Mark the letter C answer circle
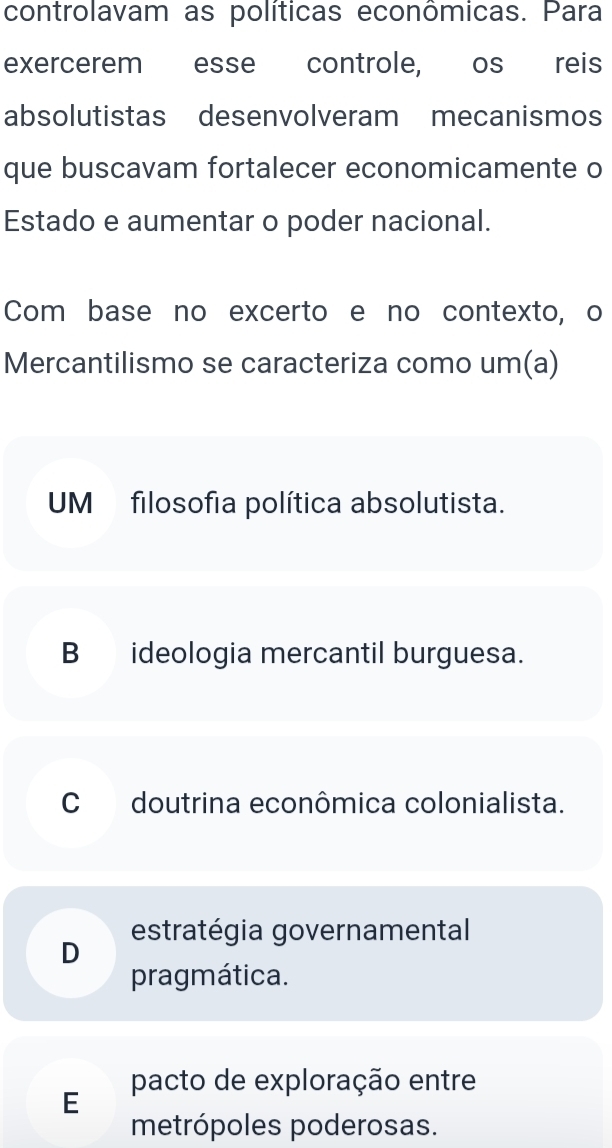Screen dimensions: 612x1148 click(x=69, y=803)
